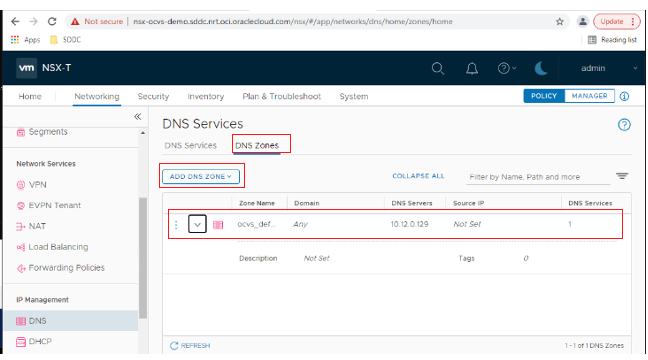This screenshot has width=648, height=360.
Task: Collapse the ocvs_def zone row
Action: click(197, 224)
